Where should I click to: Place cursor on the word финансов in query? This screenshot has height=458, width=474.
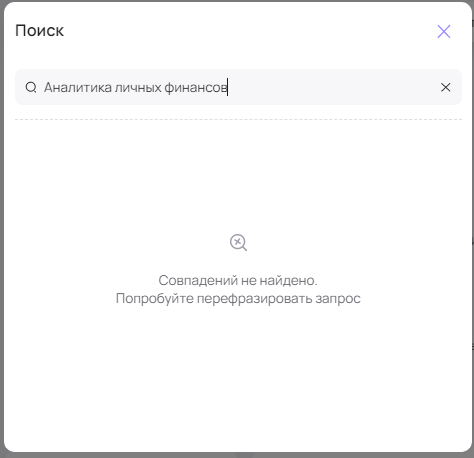pyautogui.click(x=196, y=87)
